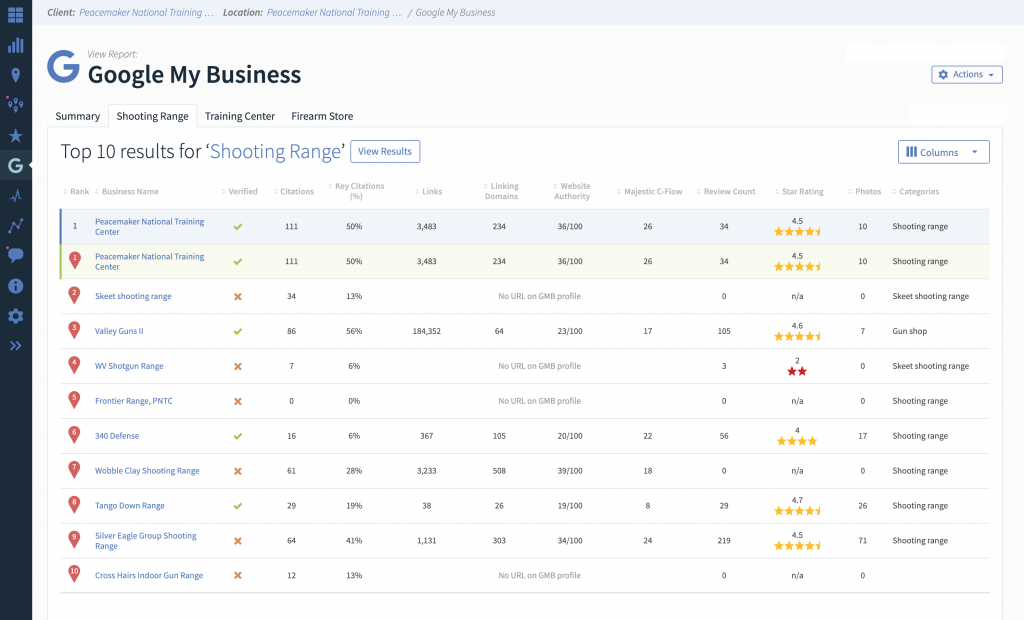Sort table by Rank column

[x=76, y=191]
